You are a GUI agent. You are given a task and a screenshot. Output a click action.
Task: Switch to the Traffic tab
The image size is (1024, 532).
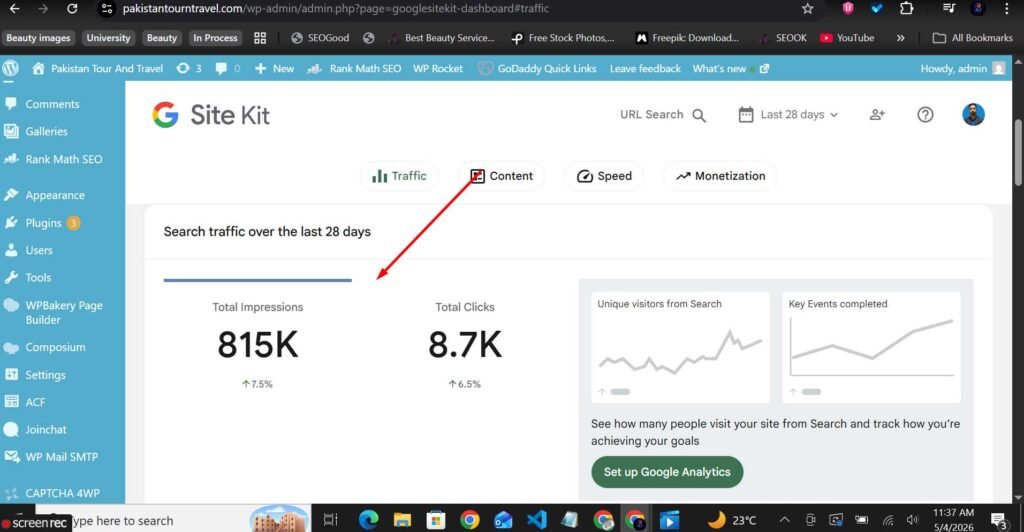399,176
